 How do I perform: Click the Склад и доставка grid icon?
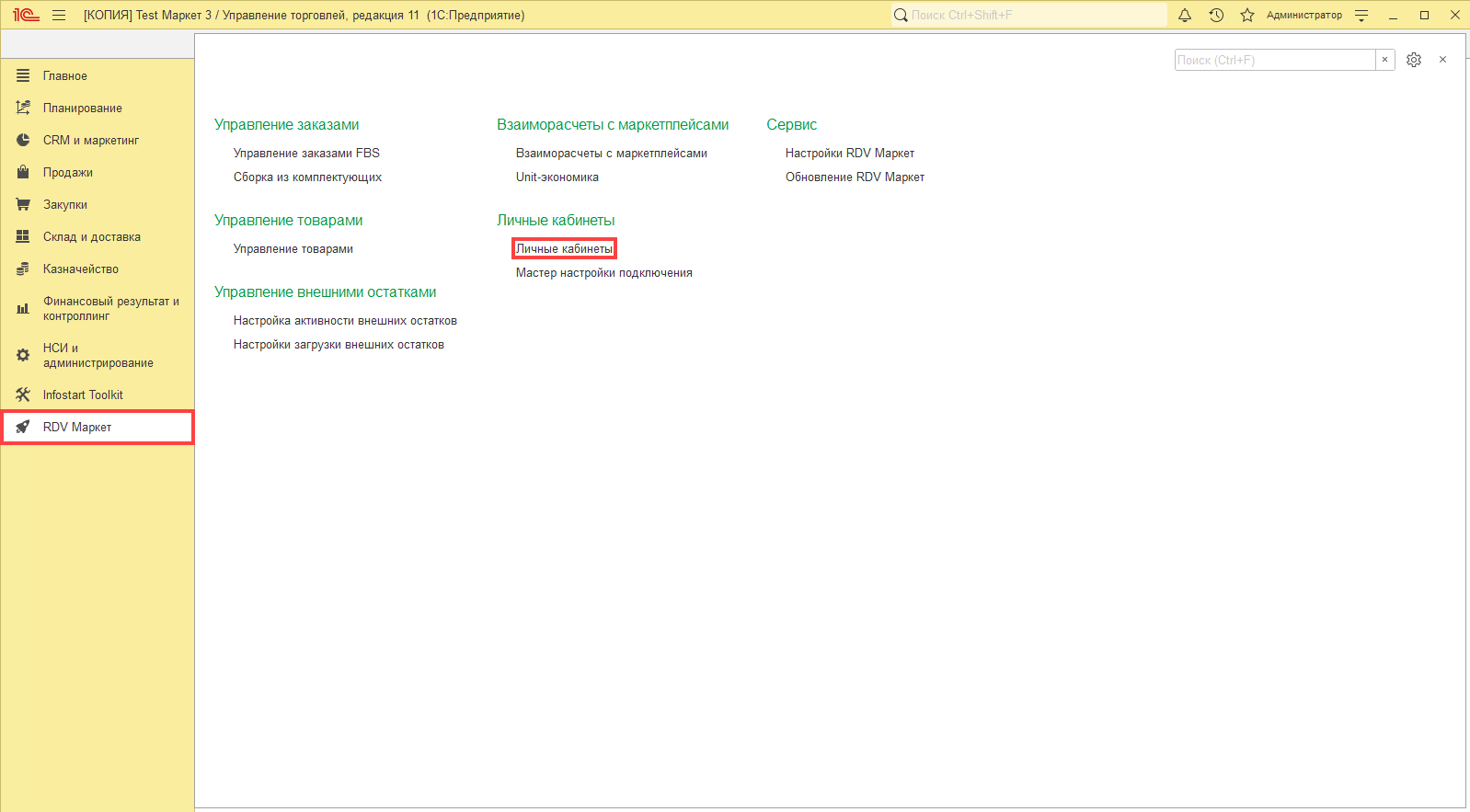pyautogui.click(x=23, y=236)
